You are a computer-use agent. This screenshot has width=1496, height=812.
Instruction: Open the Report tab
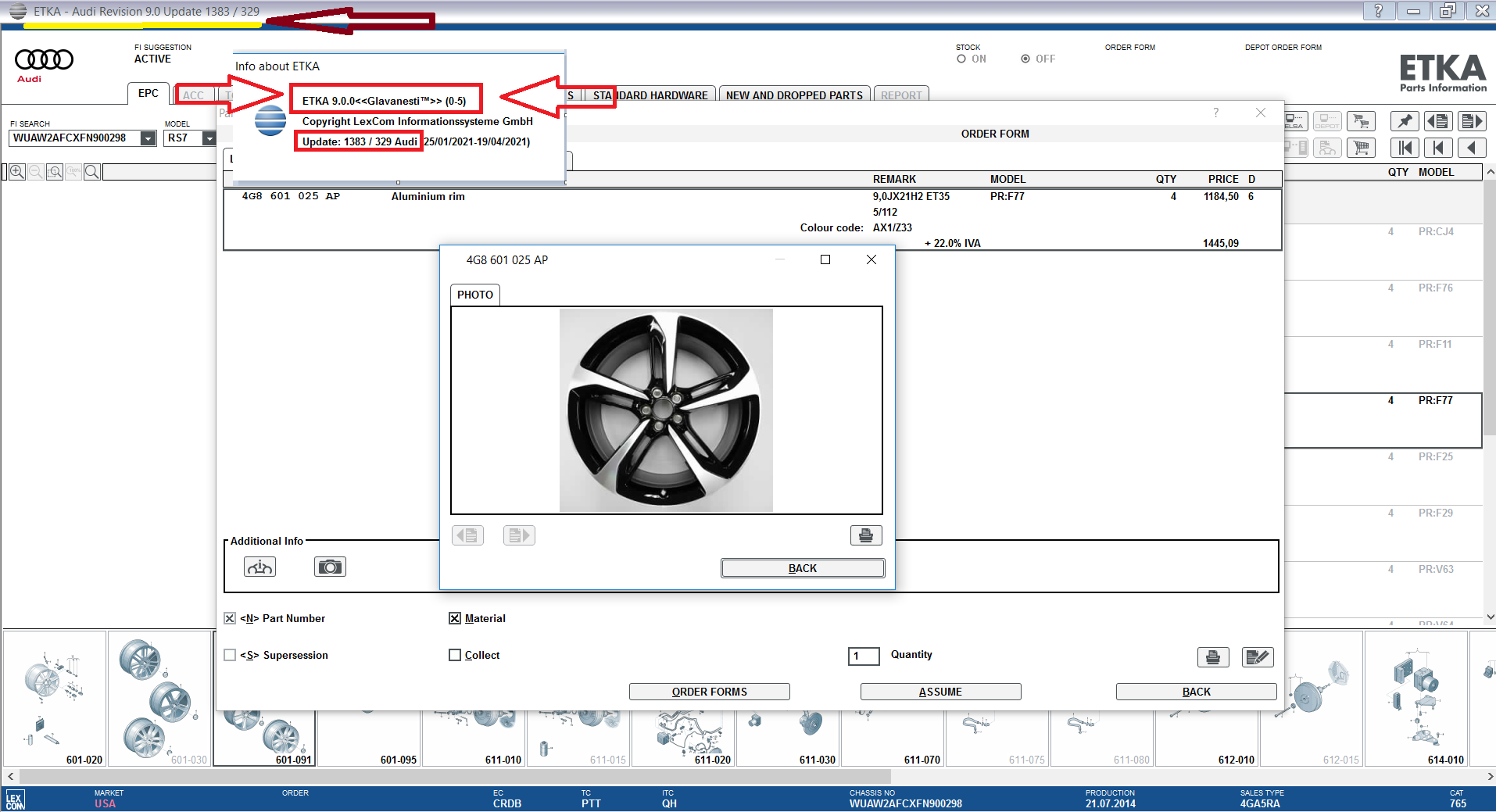coord(901,95)
